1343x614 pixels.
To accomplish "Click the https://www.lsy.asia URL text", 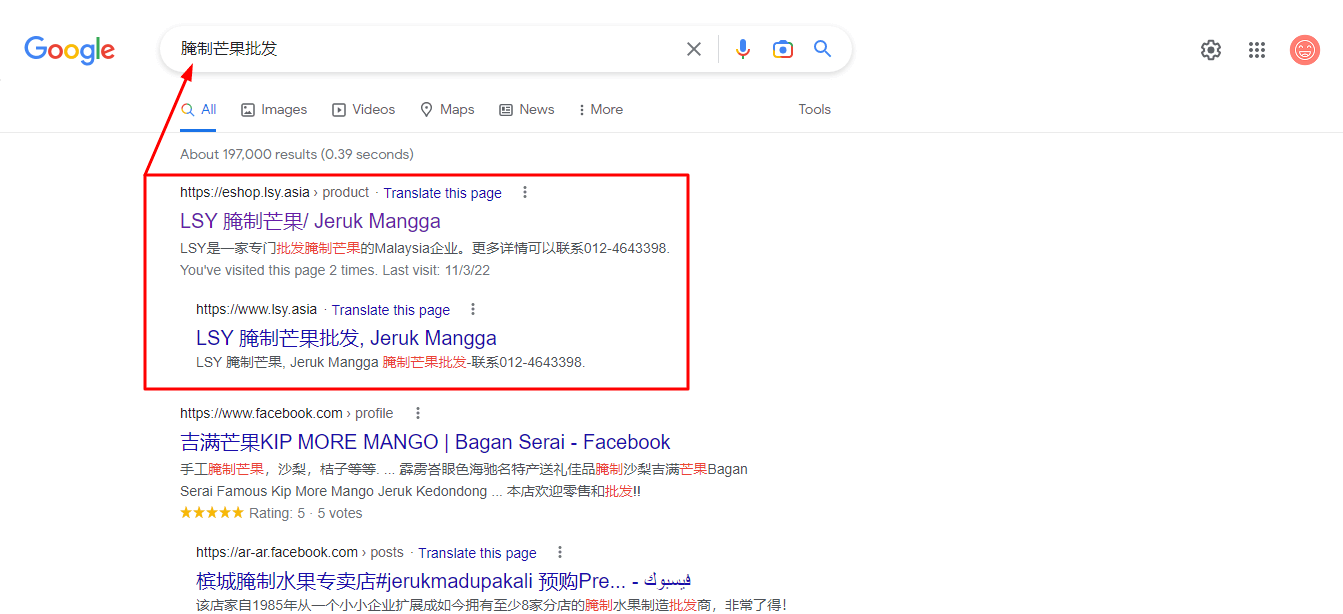I will 256,309.
